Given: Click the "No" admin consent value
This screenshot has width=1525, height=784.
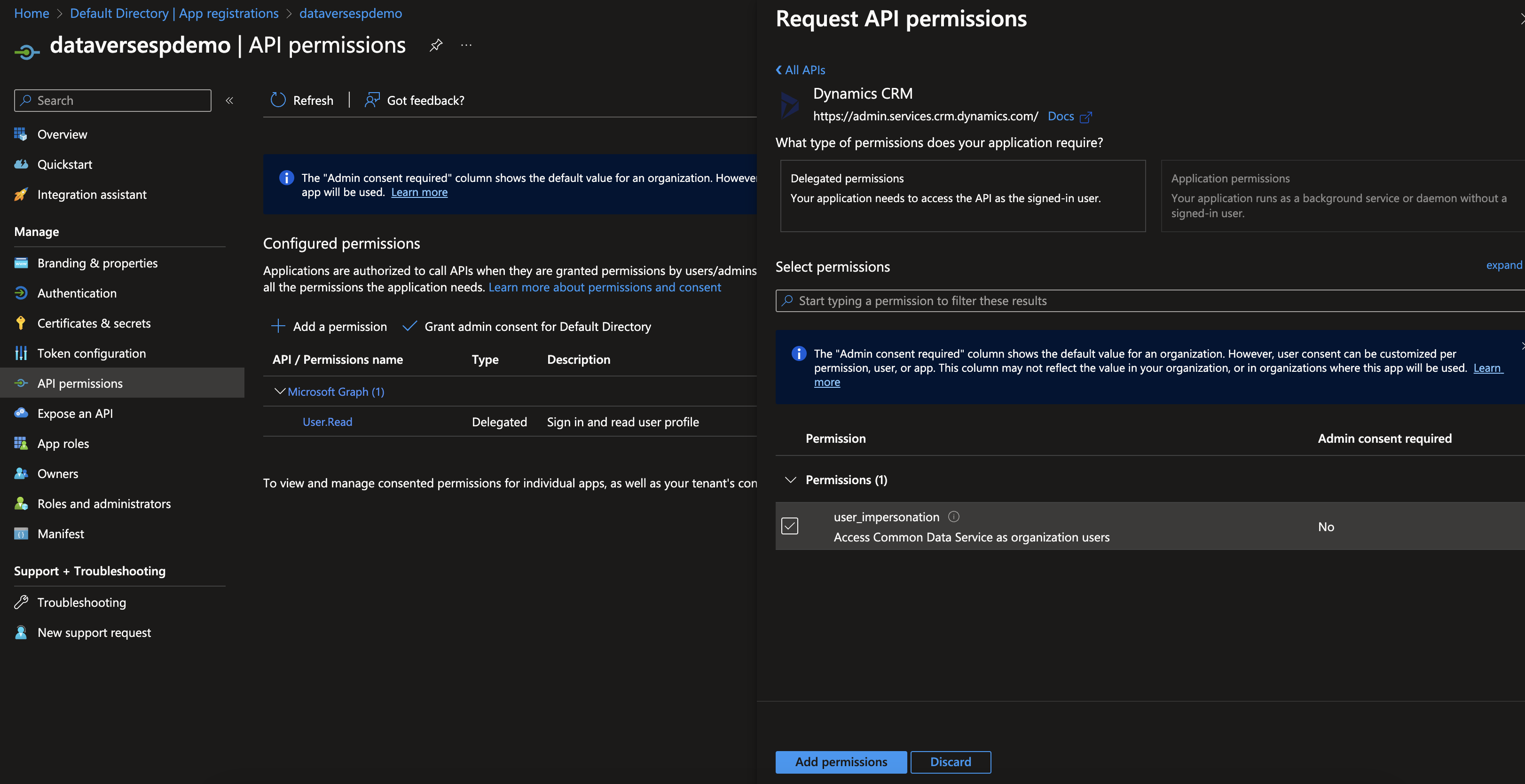Looking at the screenshot, I should click(x=1326, y=526).
